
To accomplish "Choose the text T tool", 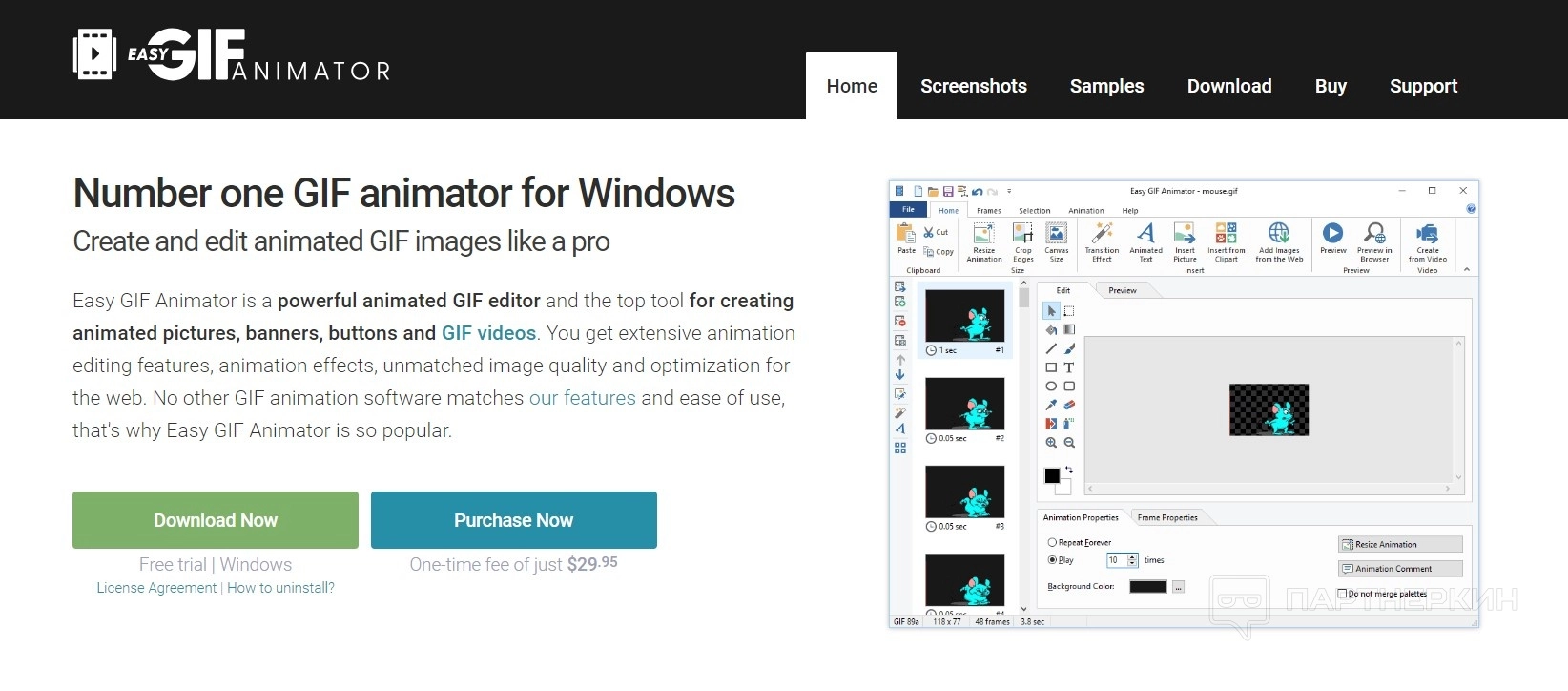I will click(1069, 367).
